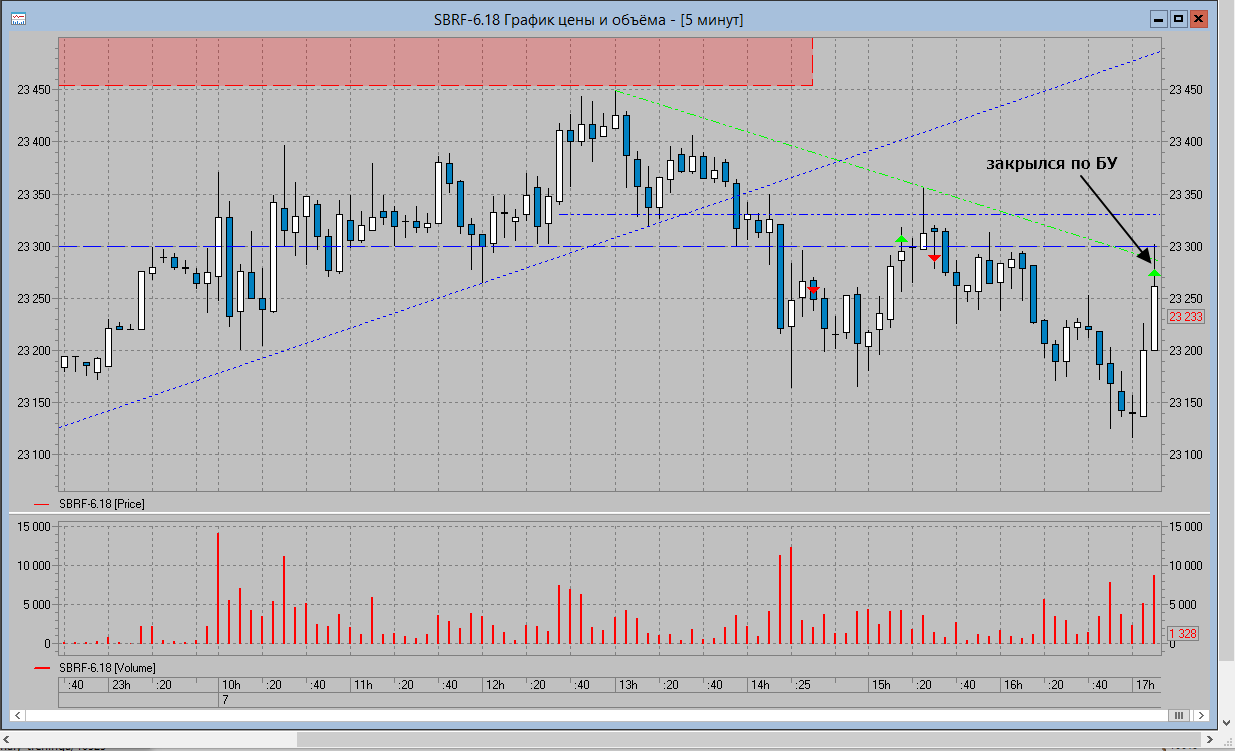Screen dimensions: 1235x751
Task: Click the 10h label on the time axis
Action: coord(231,685)
